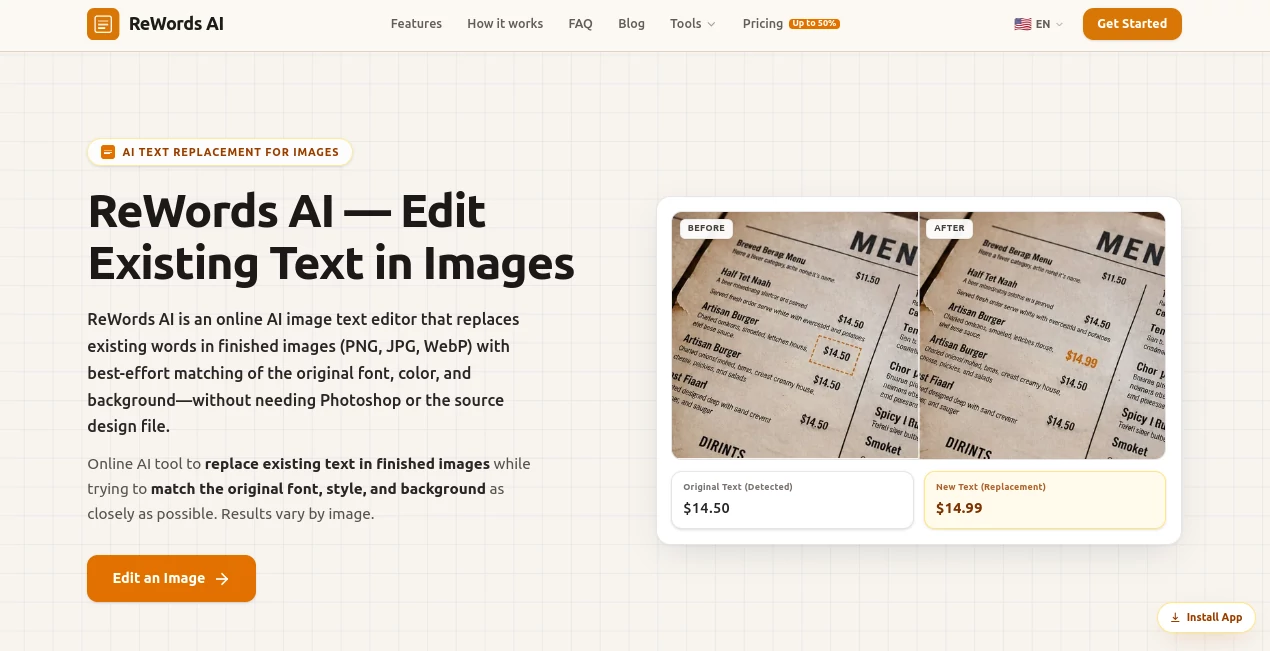Open the Pricing page link
The image size is (1270, 651).
763,24
